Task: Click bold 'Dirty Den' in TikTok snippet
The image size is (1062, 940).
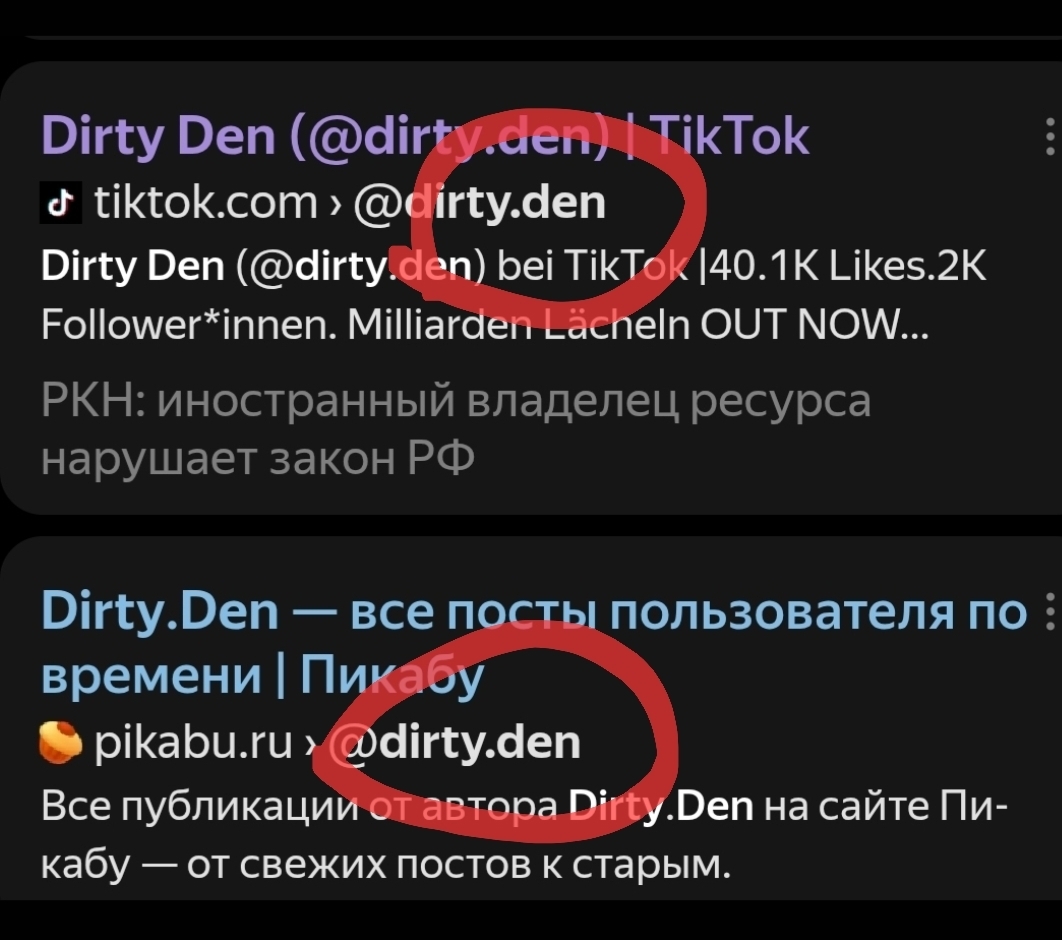Action: (133, 265)
